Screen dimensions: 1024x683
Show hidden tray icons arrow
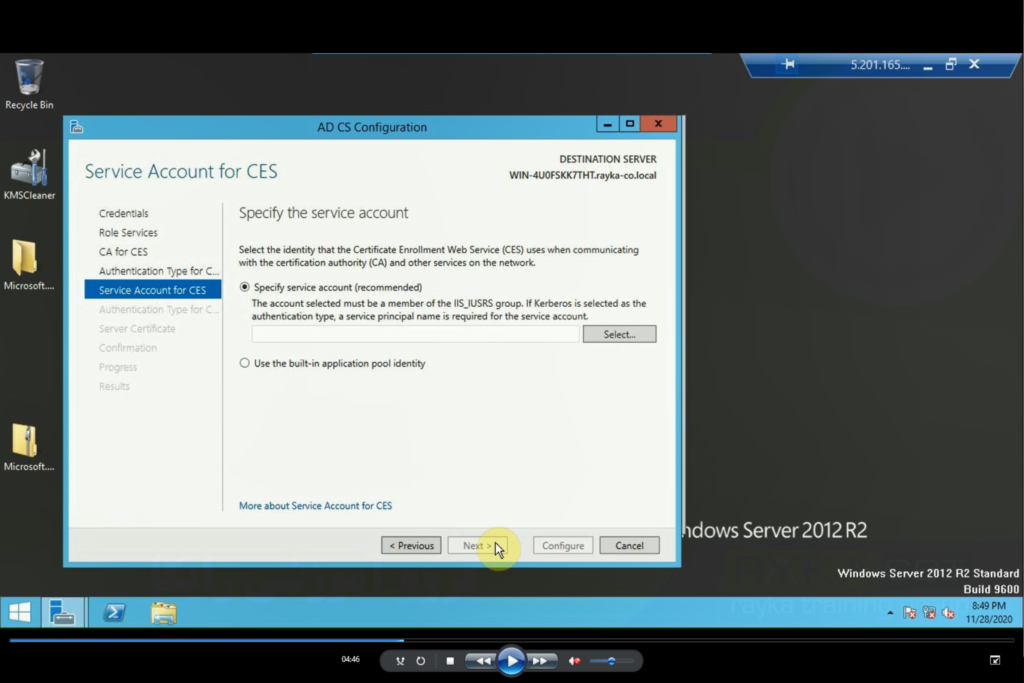coord(890,612)
